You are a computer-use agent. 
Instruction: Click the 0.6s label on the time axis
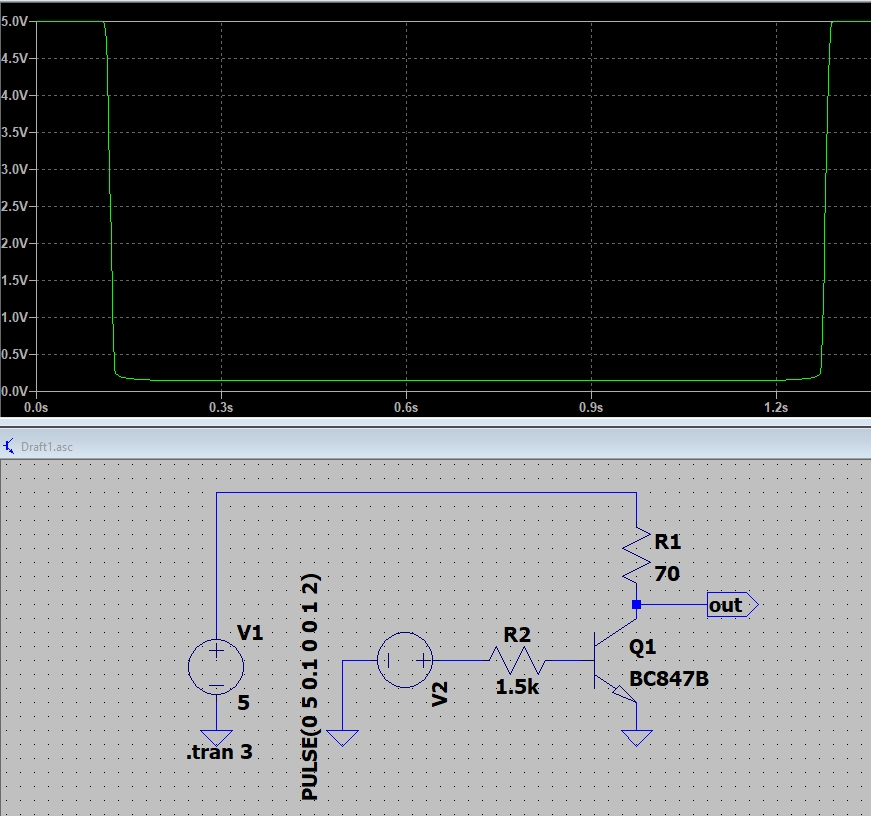[x=406, y=407]
